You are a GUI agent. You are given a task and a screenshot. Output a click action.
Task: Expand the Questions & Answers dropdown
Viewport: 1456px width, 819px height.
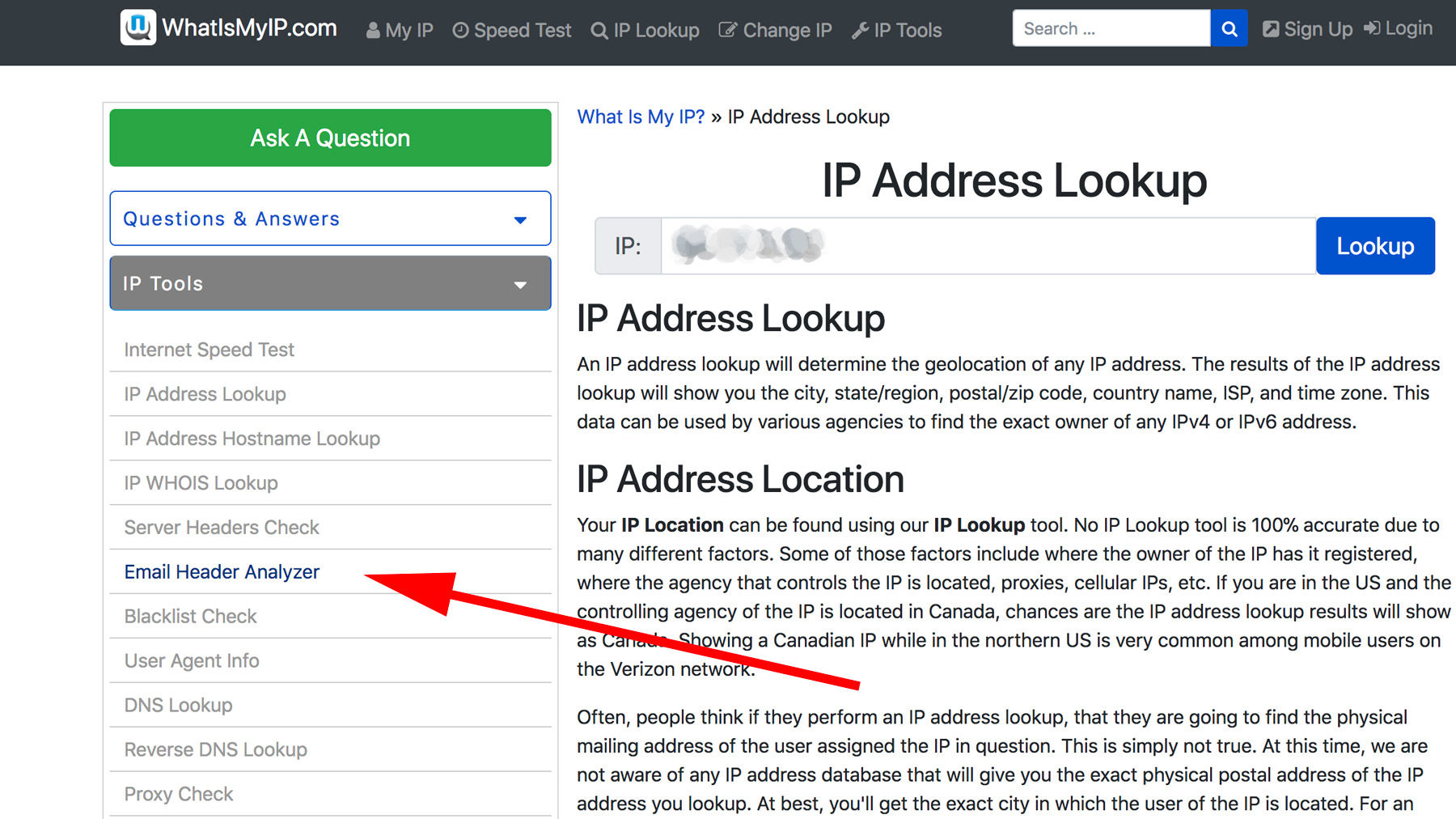[x=520, y=219]
